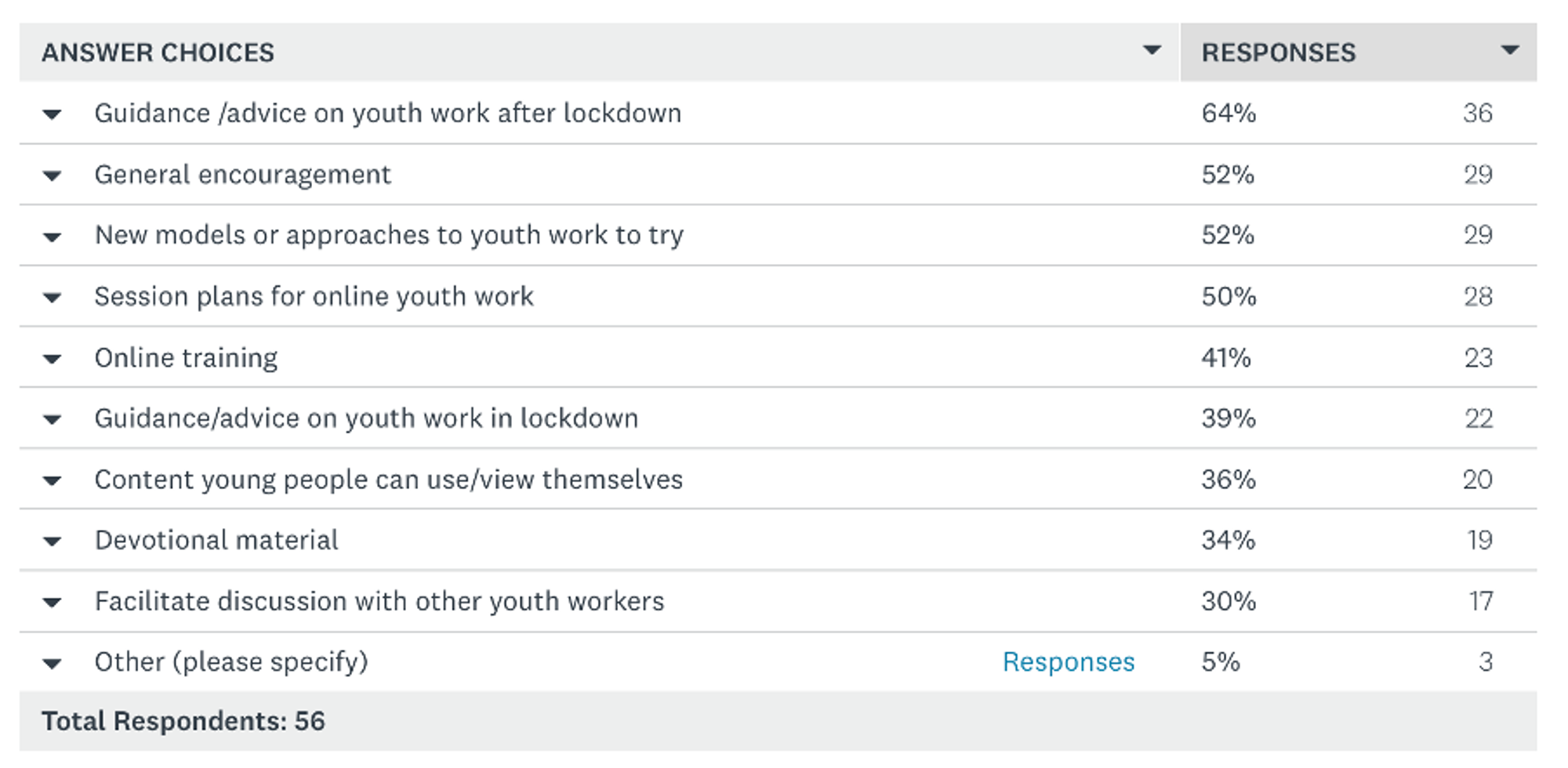Select the 'Devotional material' answer label
Viewport: 1568px width, 768px height.
[216, 540]
